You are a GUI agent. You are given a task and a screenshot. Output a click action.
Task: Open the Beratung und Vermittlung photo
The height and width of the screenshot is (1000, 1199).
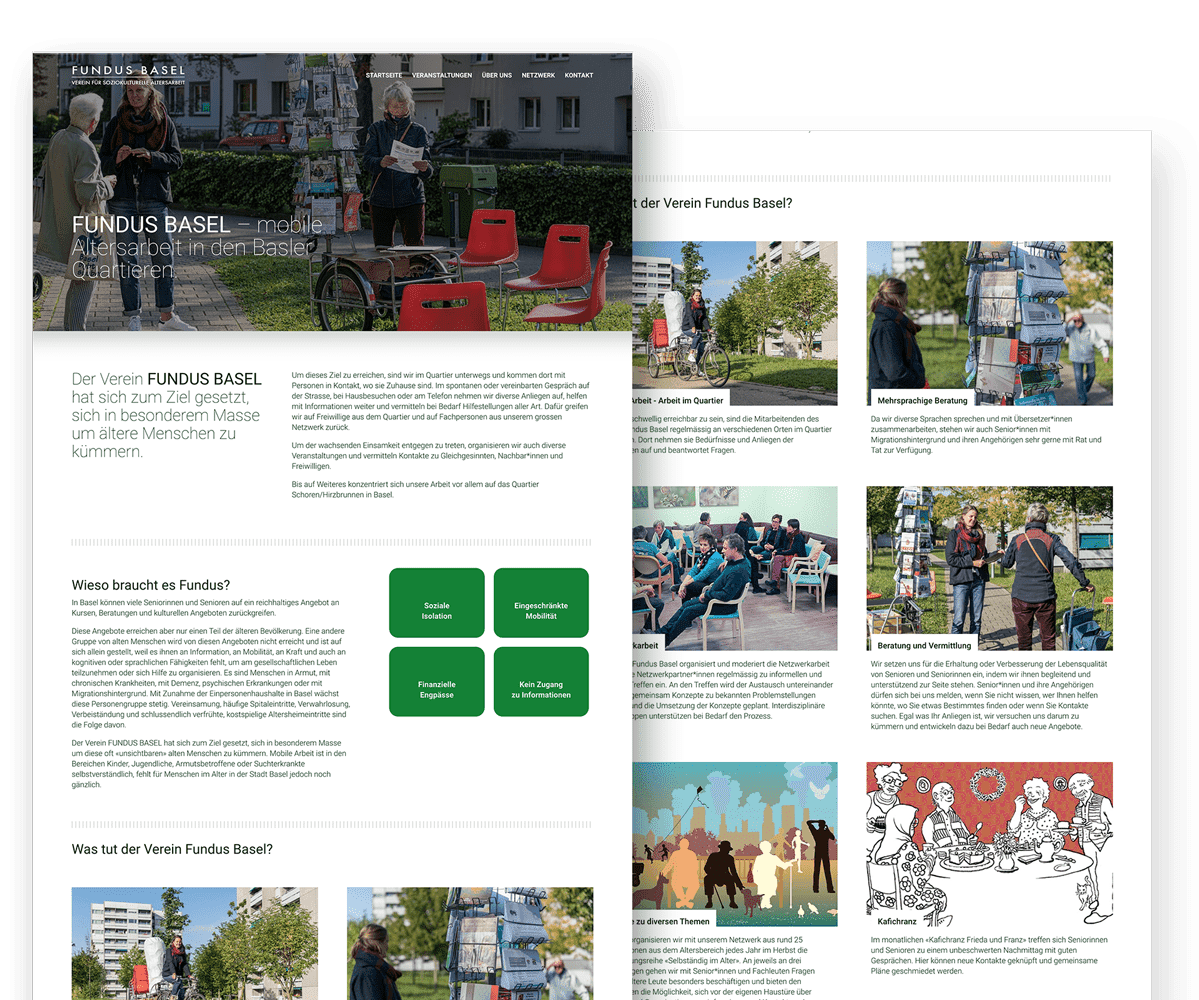pos(989,568)
